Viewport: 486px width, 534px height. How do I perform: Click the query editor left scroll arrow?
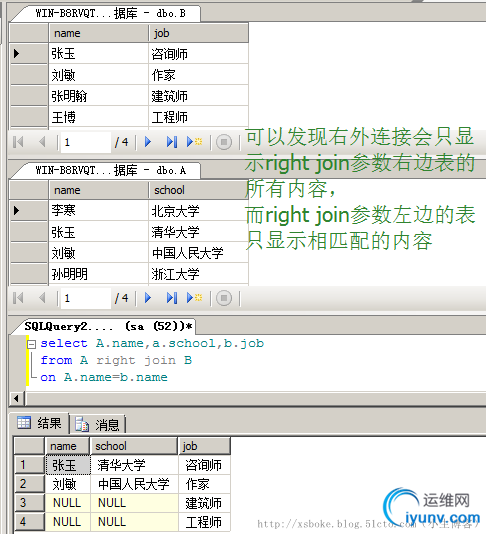coord(16,398)
